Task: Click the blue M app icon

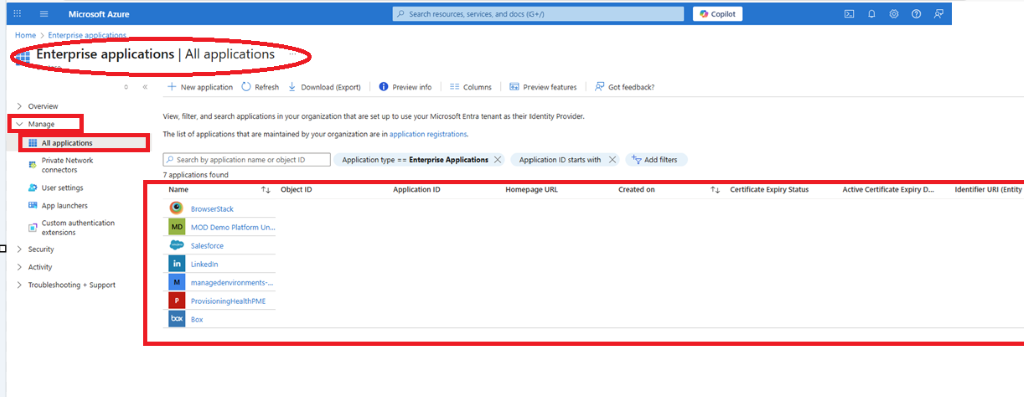Action: (176, 282)
